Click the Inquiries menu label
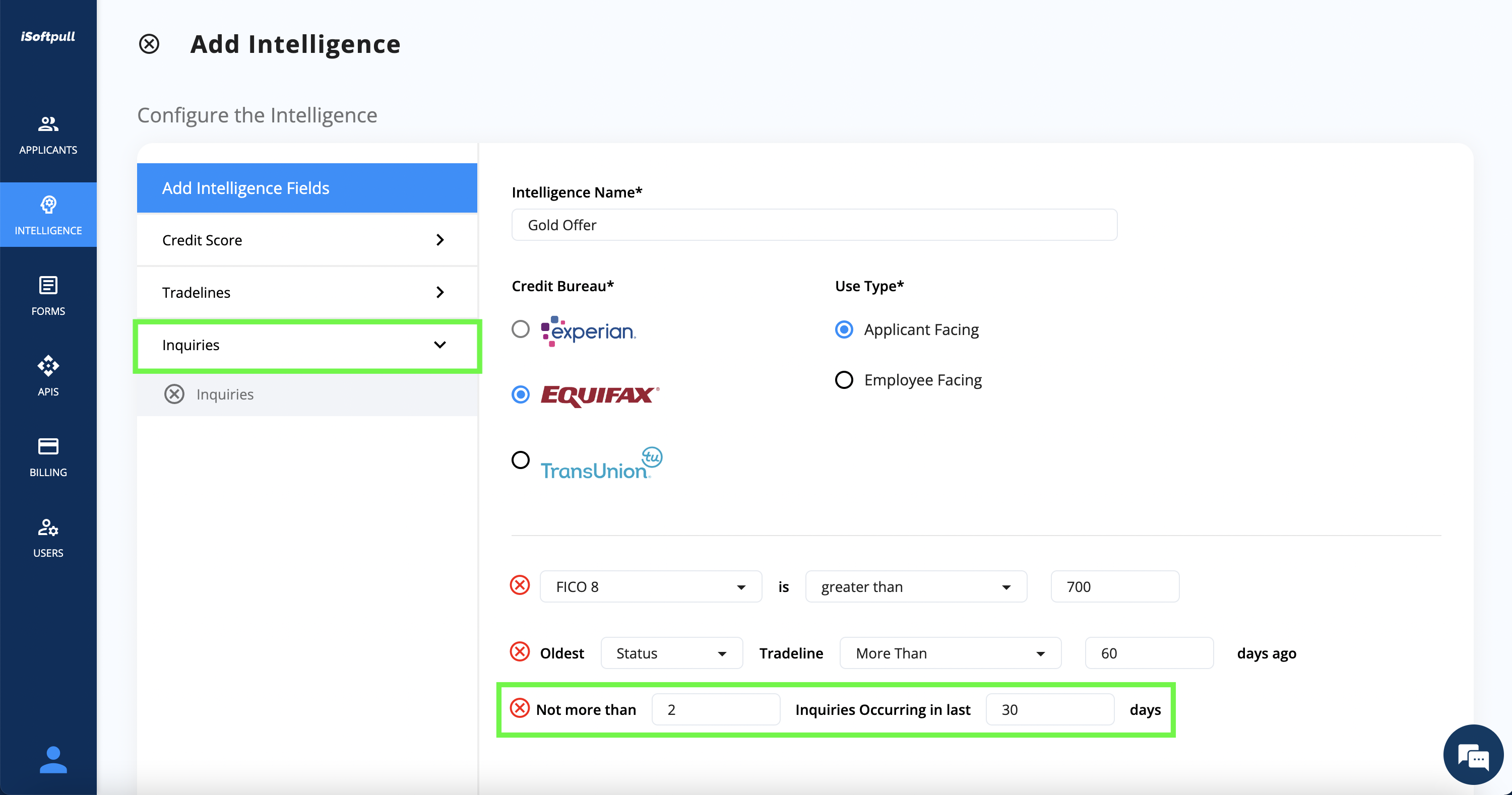 tap(191, 345)
